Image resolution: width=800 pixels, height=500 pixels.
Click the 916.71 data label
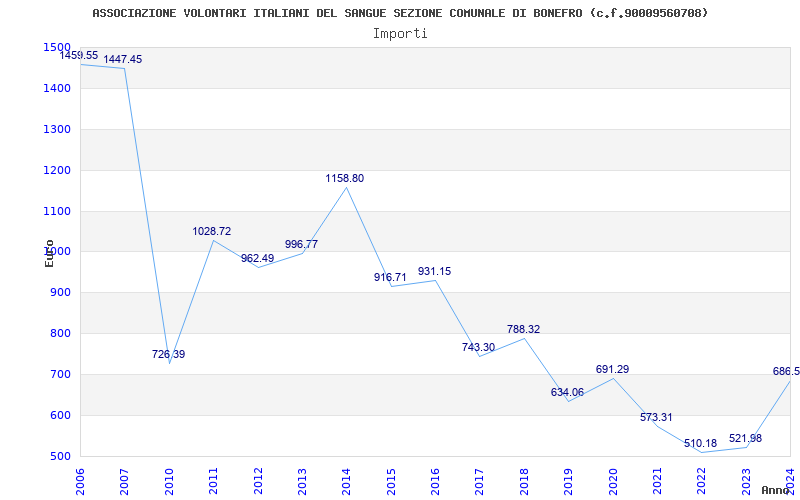click(x=390, y=278)
